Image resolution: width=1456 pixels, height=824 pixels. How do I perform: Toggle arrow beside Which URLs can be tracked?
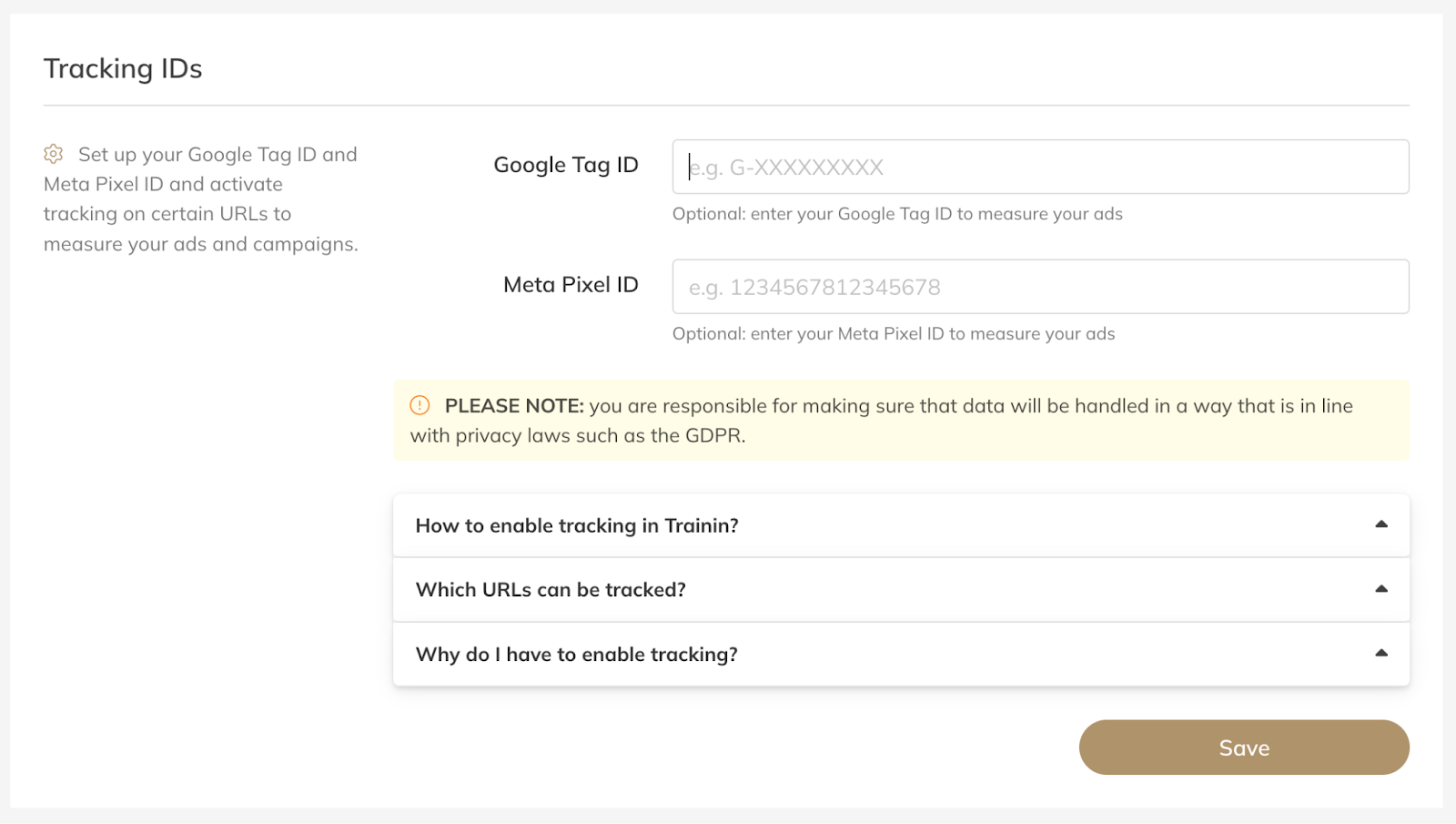point(1380,589)
